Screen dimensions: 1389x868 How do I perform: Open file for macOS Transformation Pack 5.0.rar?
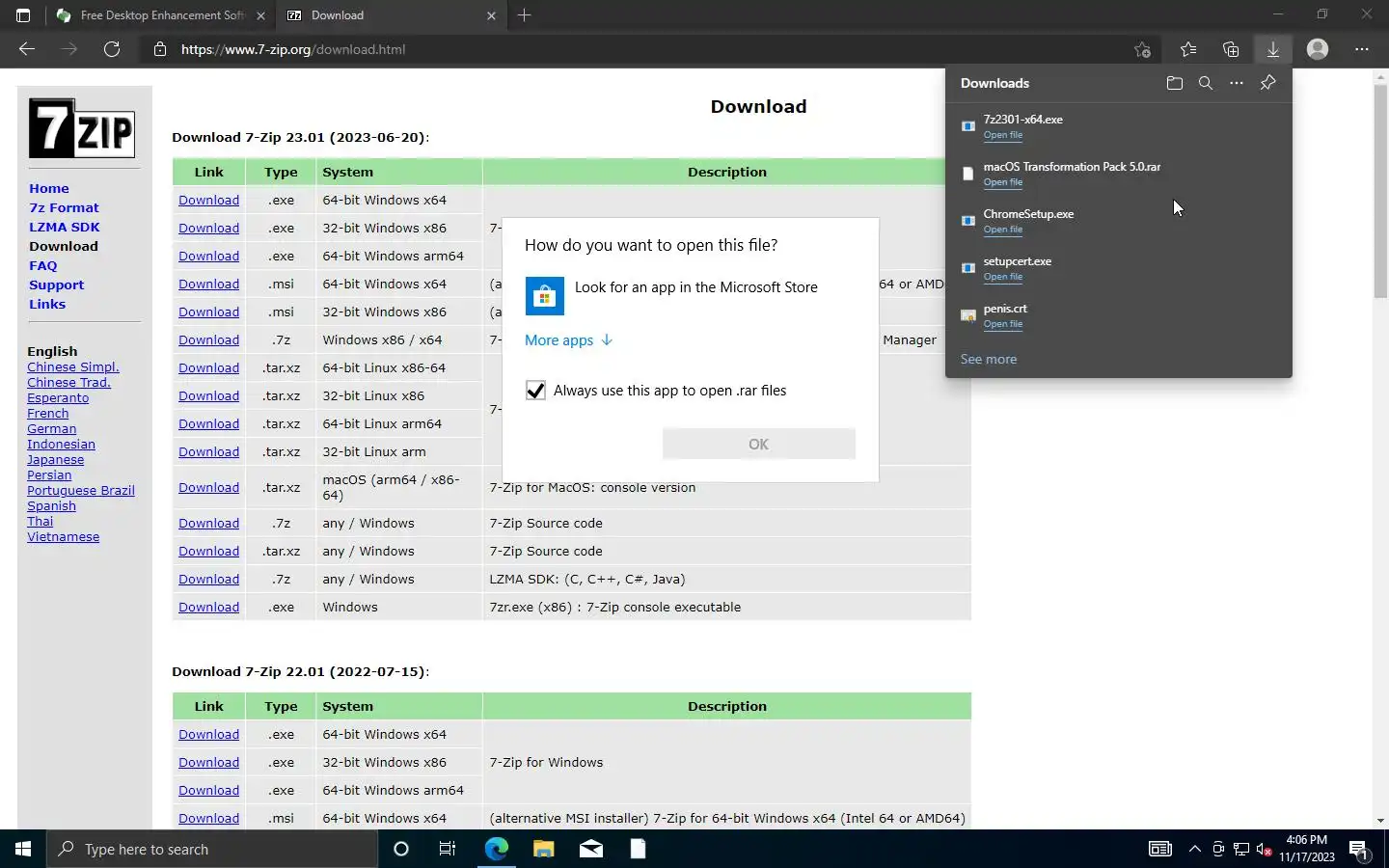[1003, 182]
